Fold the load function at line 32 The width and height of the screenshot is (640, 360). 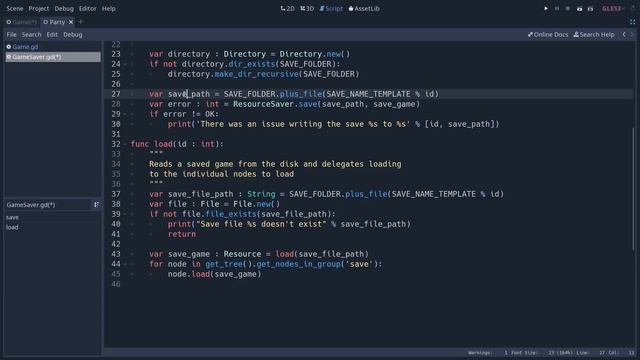pyautogui.click(x=125, y=144)
